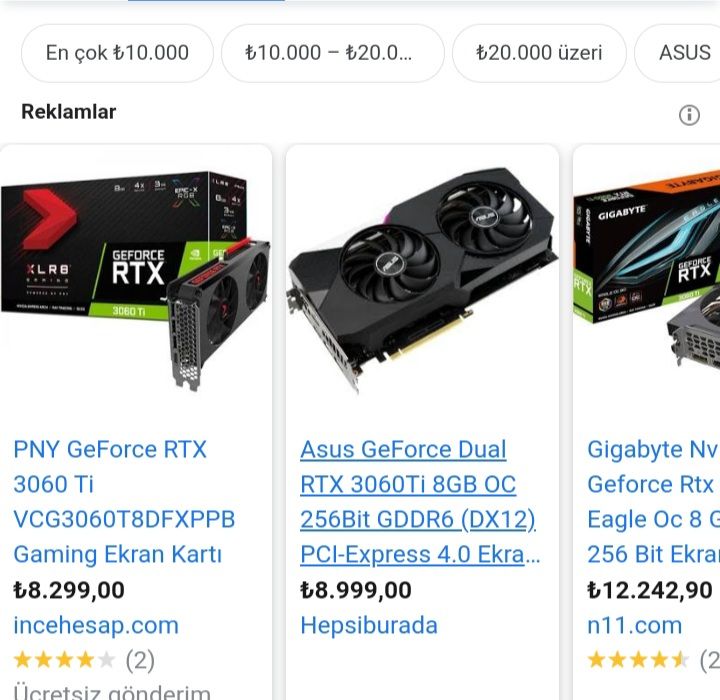Click the ₺8.999,00 price
This screenshot has width=720, height=700.
click(x=356, y=590)
